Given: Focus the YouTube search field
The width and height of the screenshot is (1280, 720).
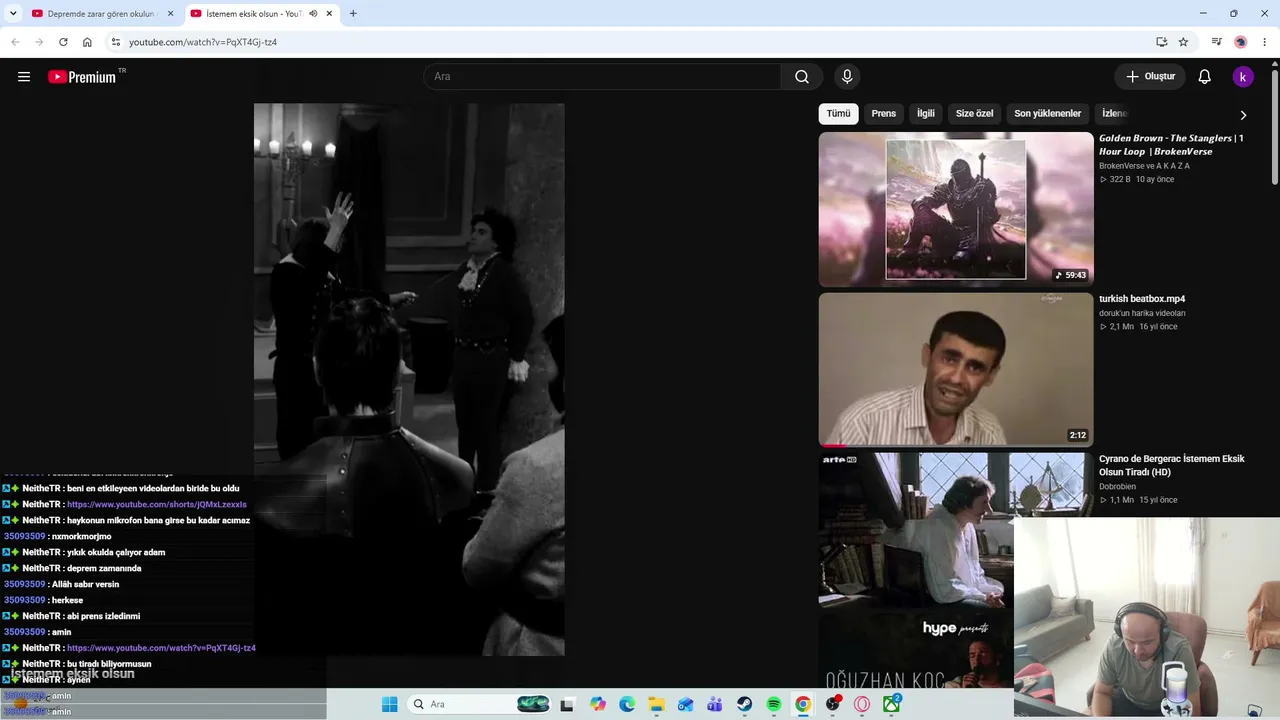Looking at the screenshot, I should point(603,77).
